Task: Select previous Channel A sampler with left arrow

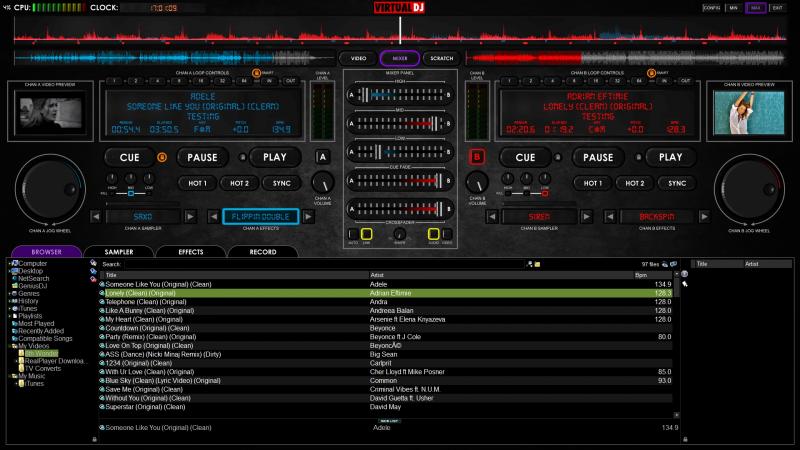Action: tap(95, 216)
